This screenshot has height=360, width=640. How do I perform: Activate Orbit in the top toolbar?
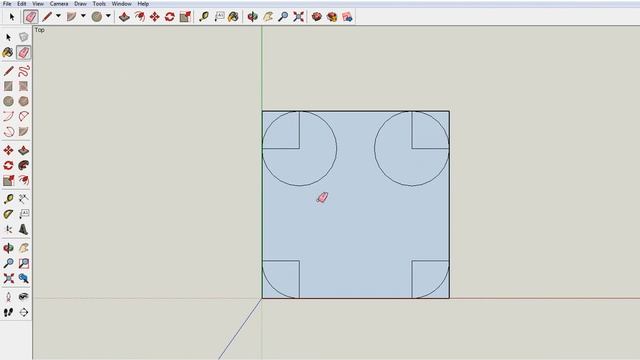[253, 17]
